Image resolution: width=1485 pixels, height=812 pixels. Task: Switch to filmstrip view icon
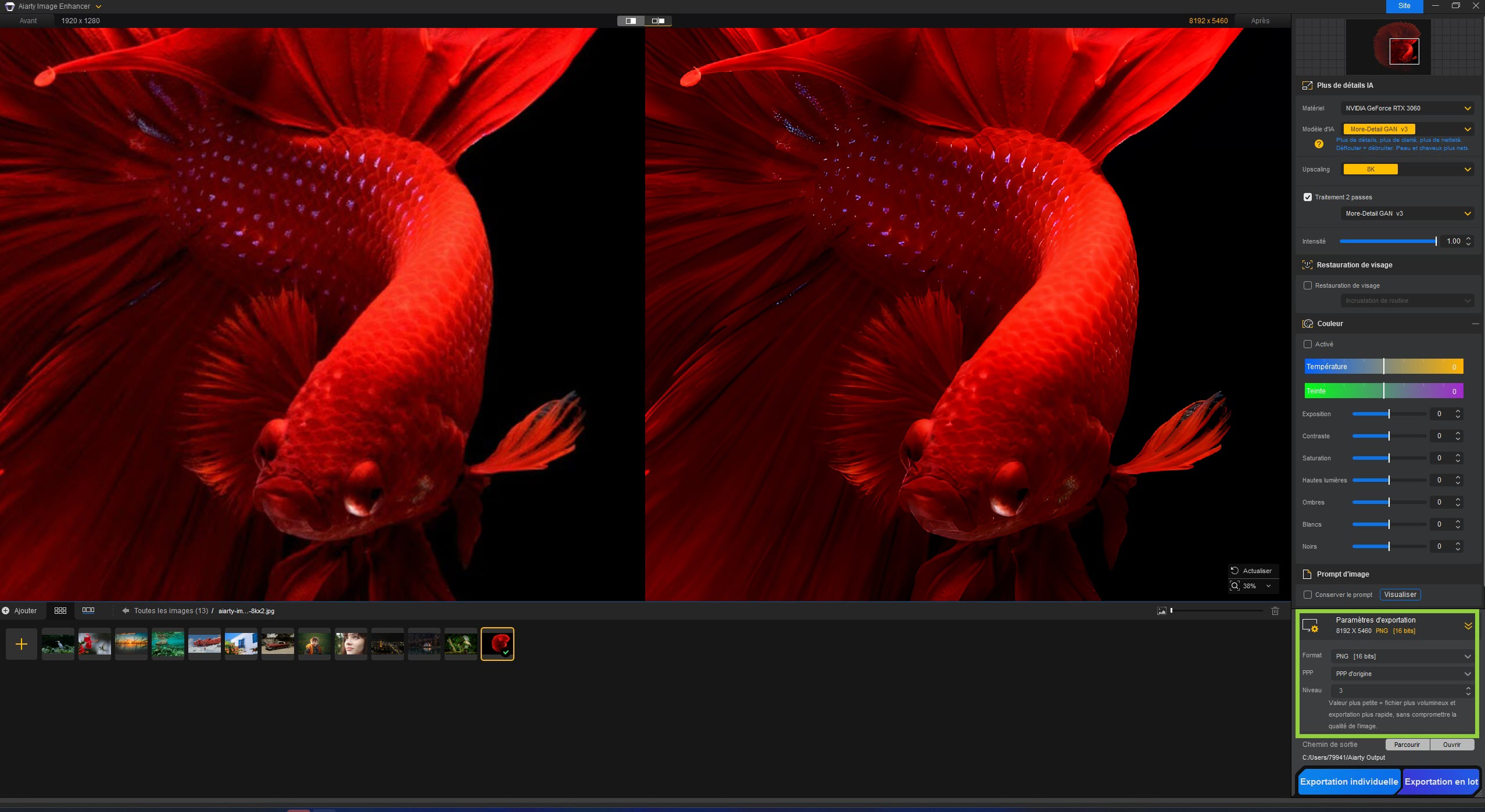(88, 610)
